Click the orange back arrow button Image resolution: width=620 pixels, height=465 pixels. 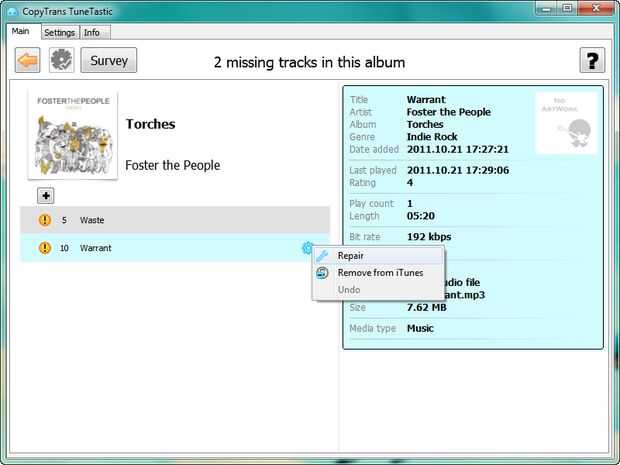point(27,60)
